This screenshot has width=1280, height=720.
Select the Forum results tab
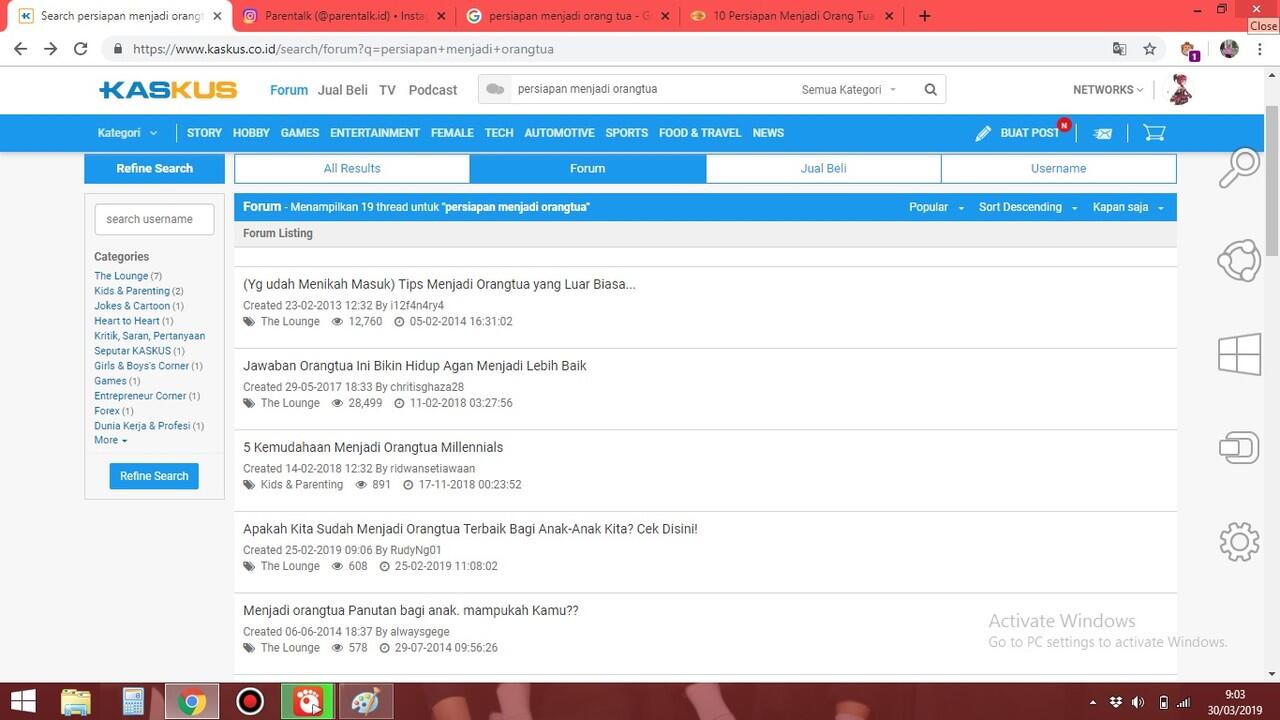[588, 169]
